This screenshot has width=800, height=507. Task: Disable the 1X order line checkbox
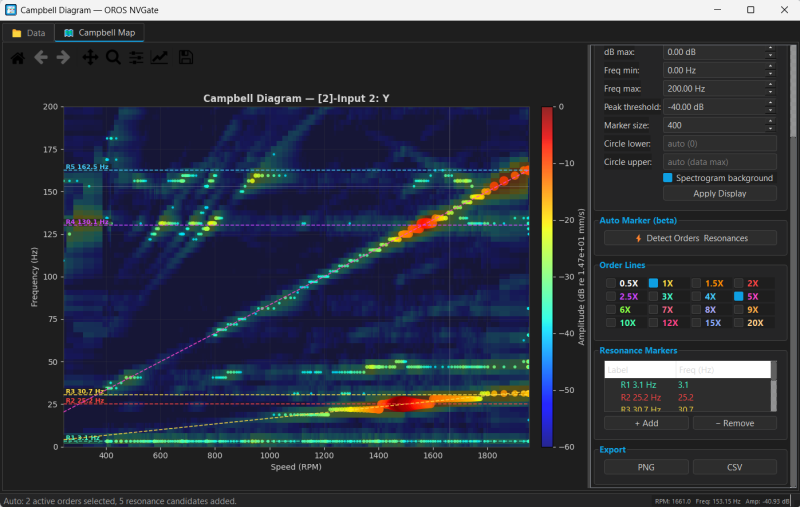653,283
